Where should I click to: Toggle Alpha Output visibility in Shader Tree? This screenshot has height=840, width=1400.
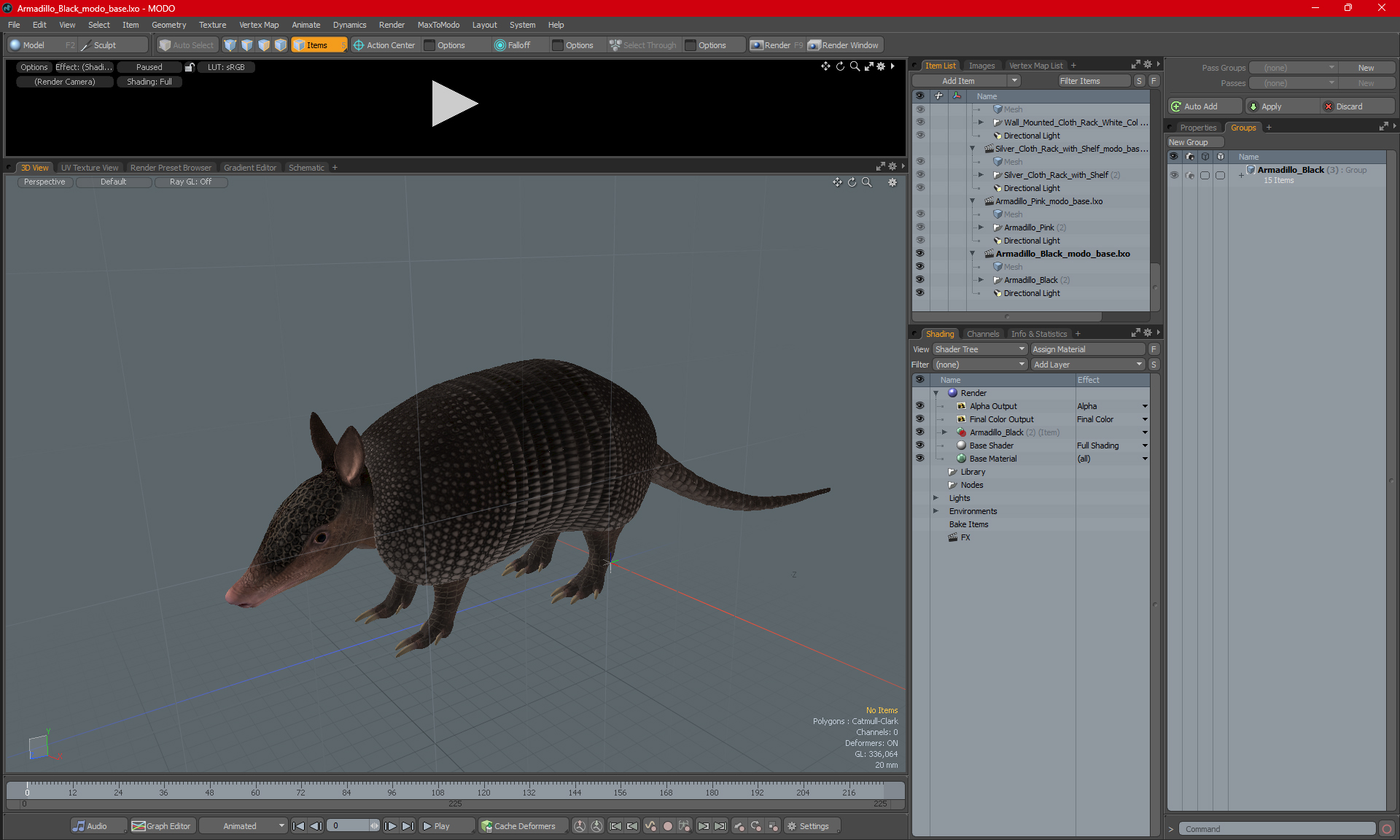coord(919,406)
